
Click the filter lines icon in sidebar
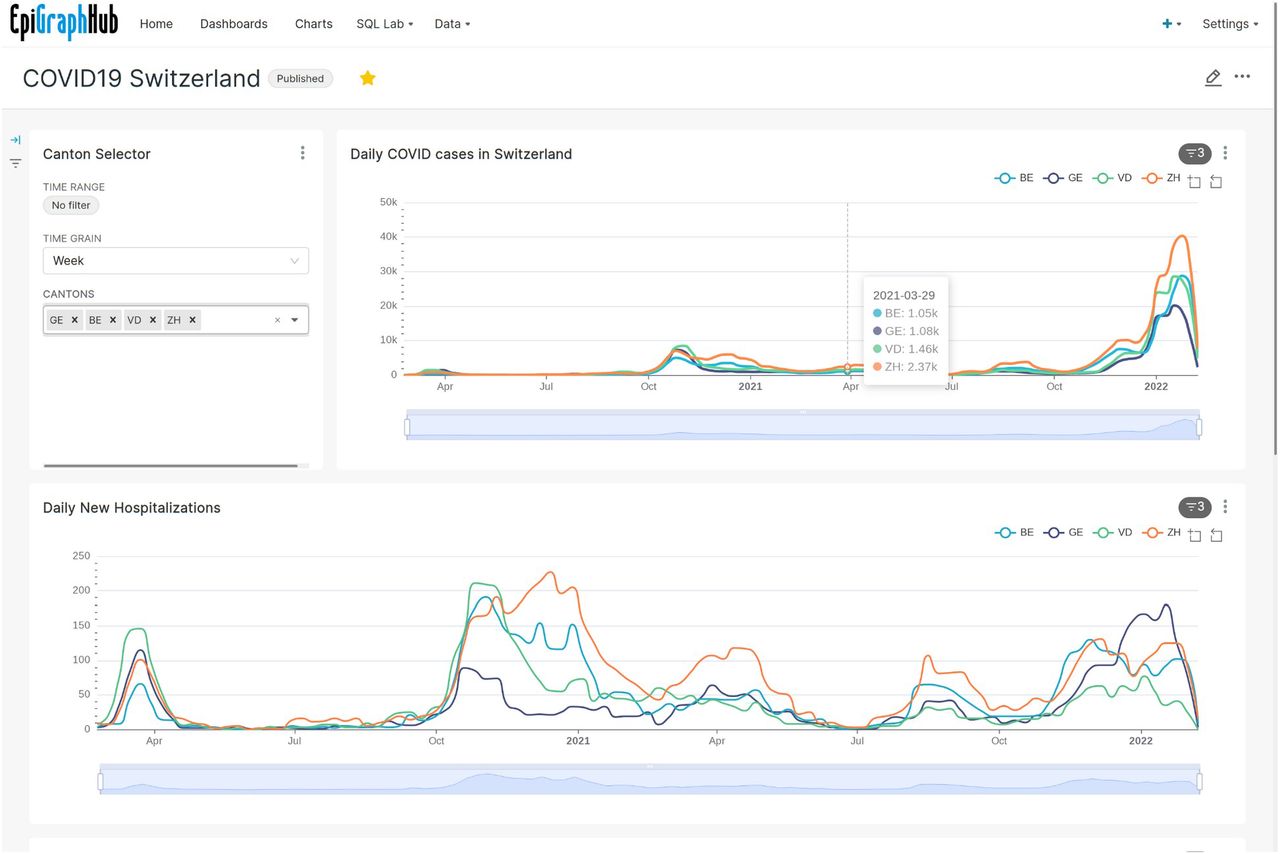15,163
